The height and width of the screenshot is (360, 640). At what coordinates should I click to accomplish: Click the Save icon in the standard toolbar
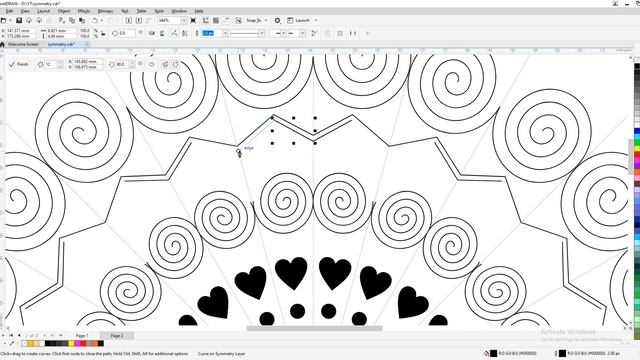pos(19,20)
